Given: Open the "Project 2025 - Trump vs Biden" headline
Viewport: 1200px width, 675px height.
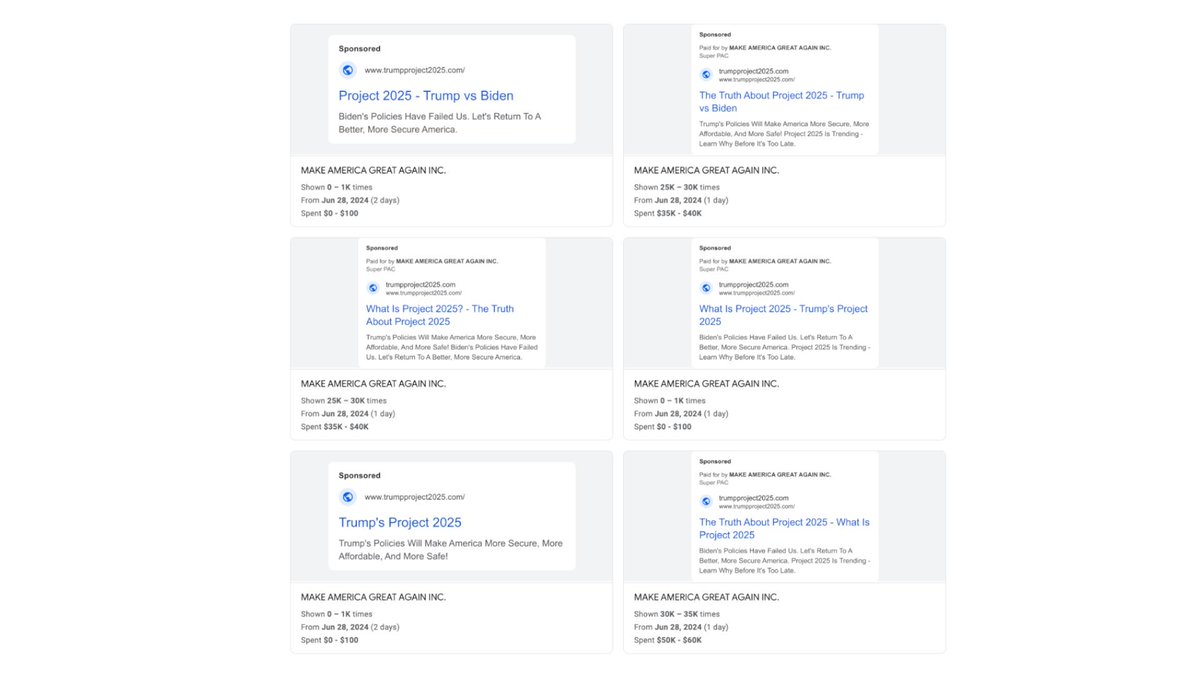Looking at the screenshot, I should (426, 96).
